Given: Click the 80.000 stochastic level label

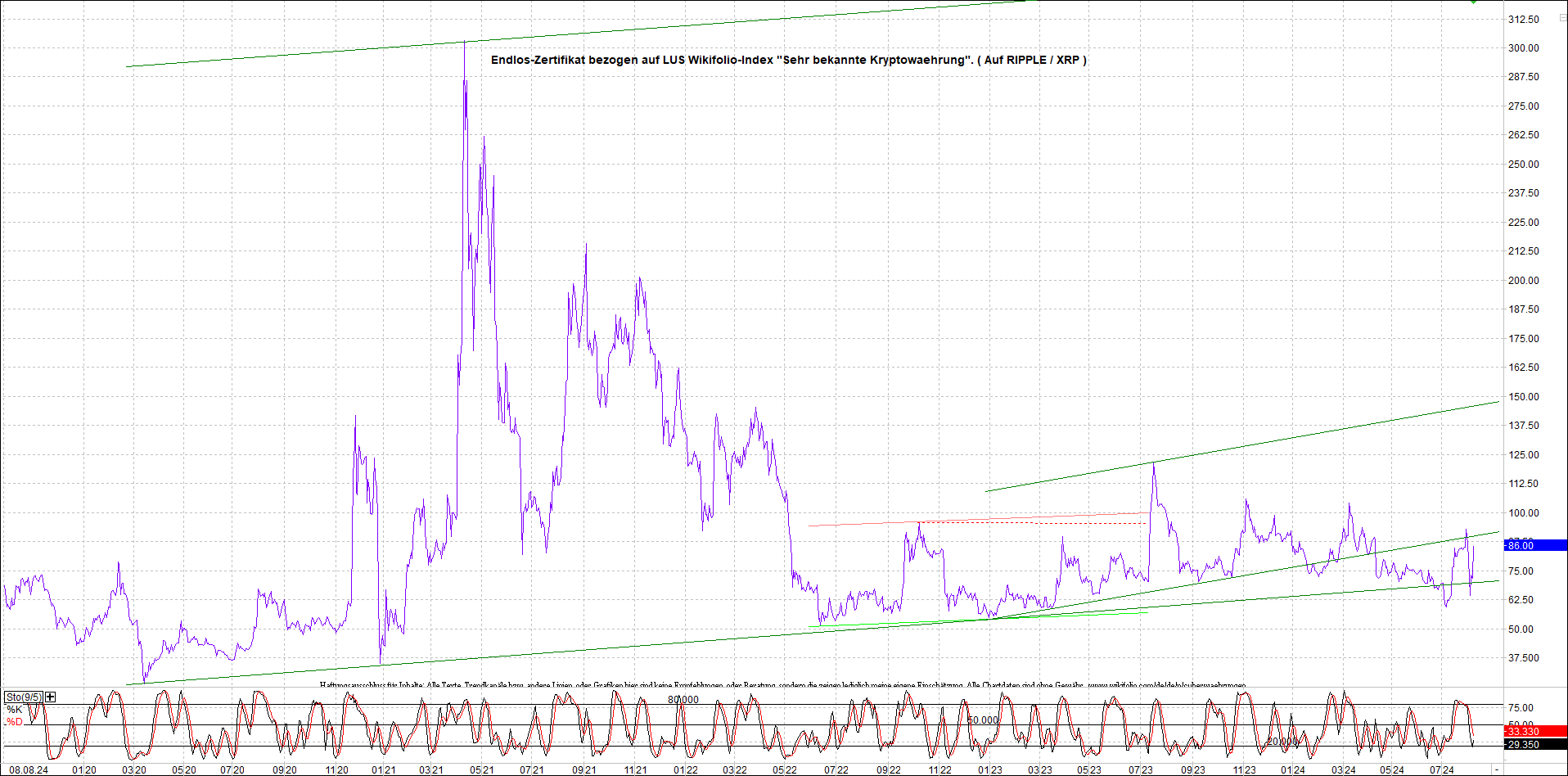Looking at the screenshot, I should click(683, 699).
